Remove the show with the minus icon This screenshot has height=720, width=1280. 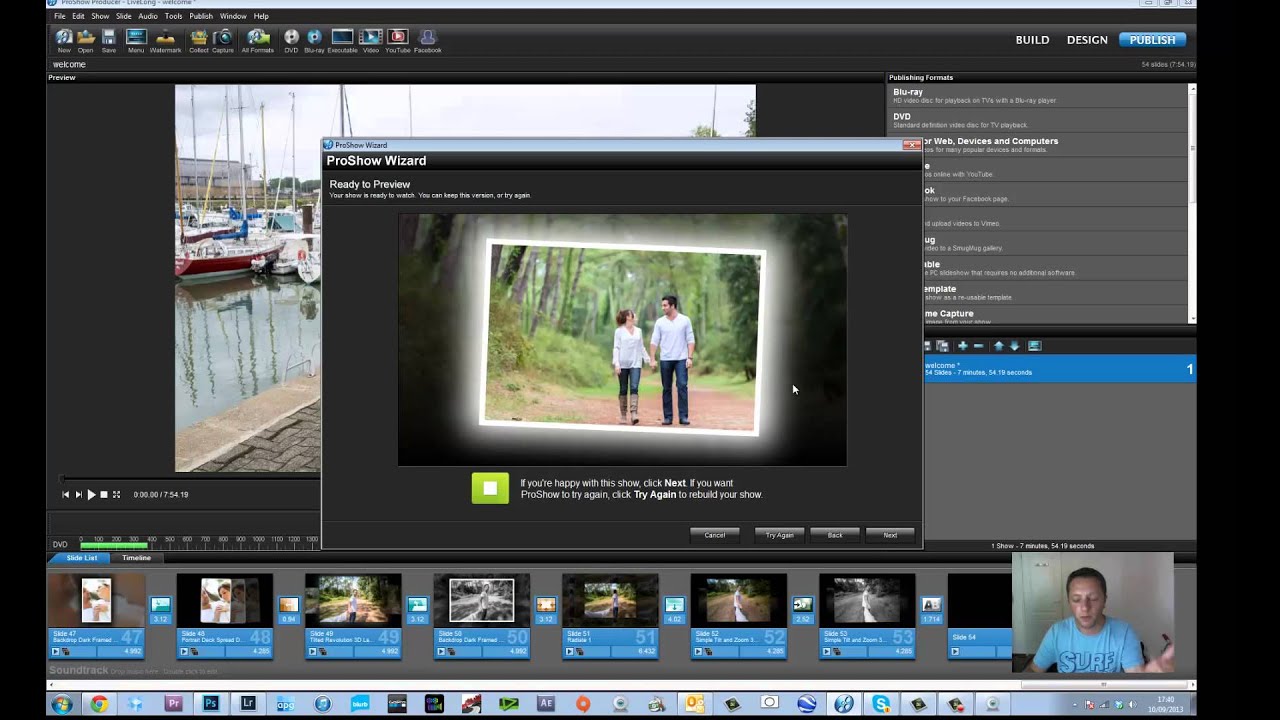pos(979,346)
